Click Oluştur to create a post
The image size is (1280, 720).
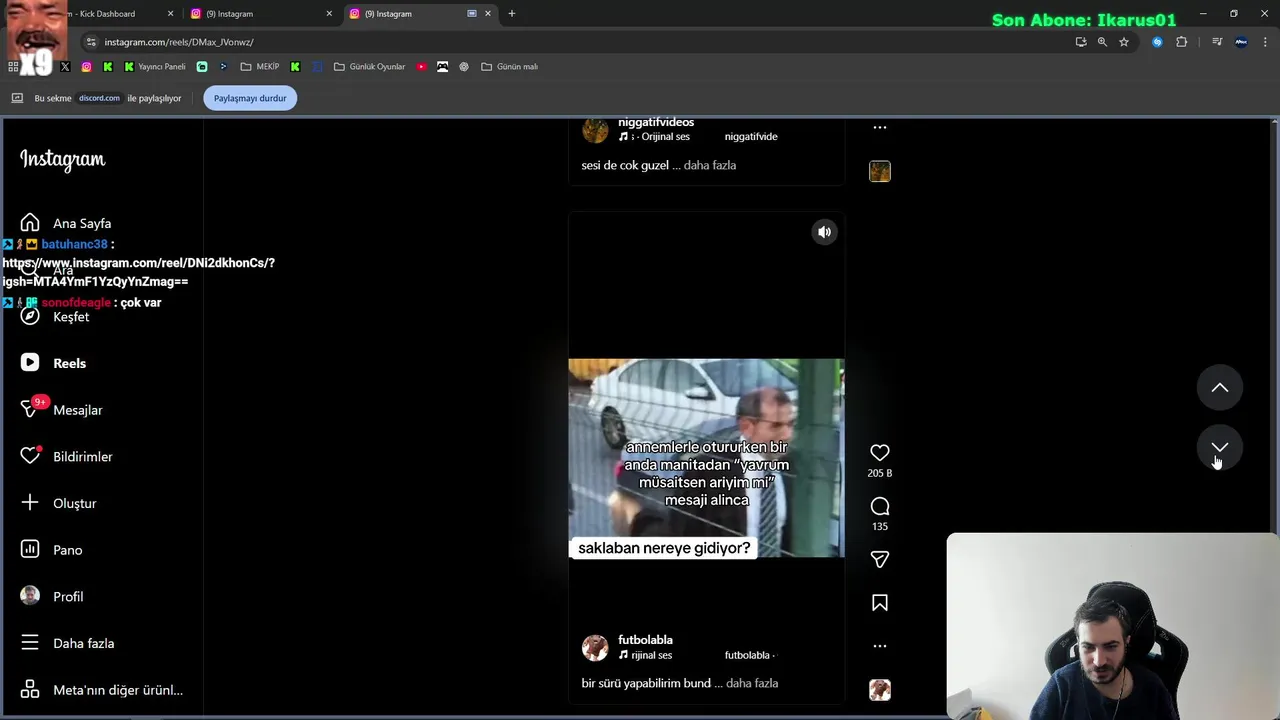point(59,503)
